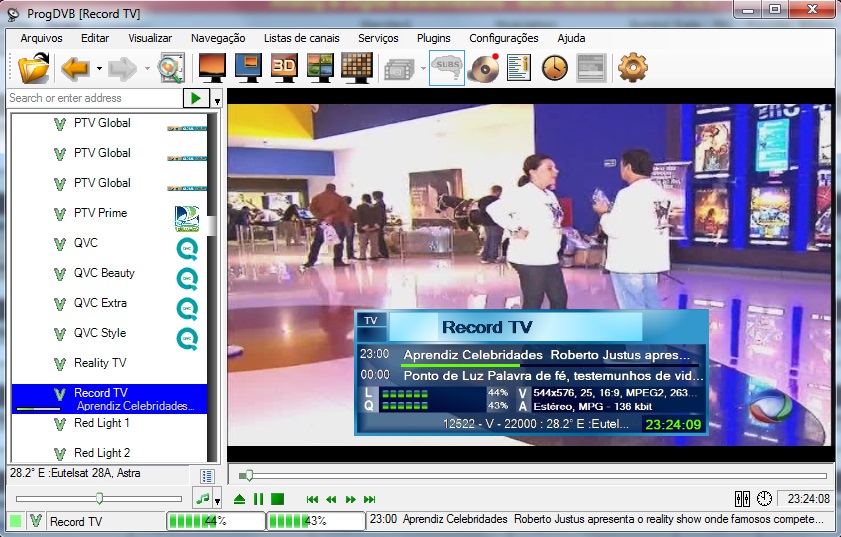Viewport: 841px width, 537px height.
Task: Open the Navegação menu
Action: pos(218,38)
